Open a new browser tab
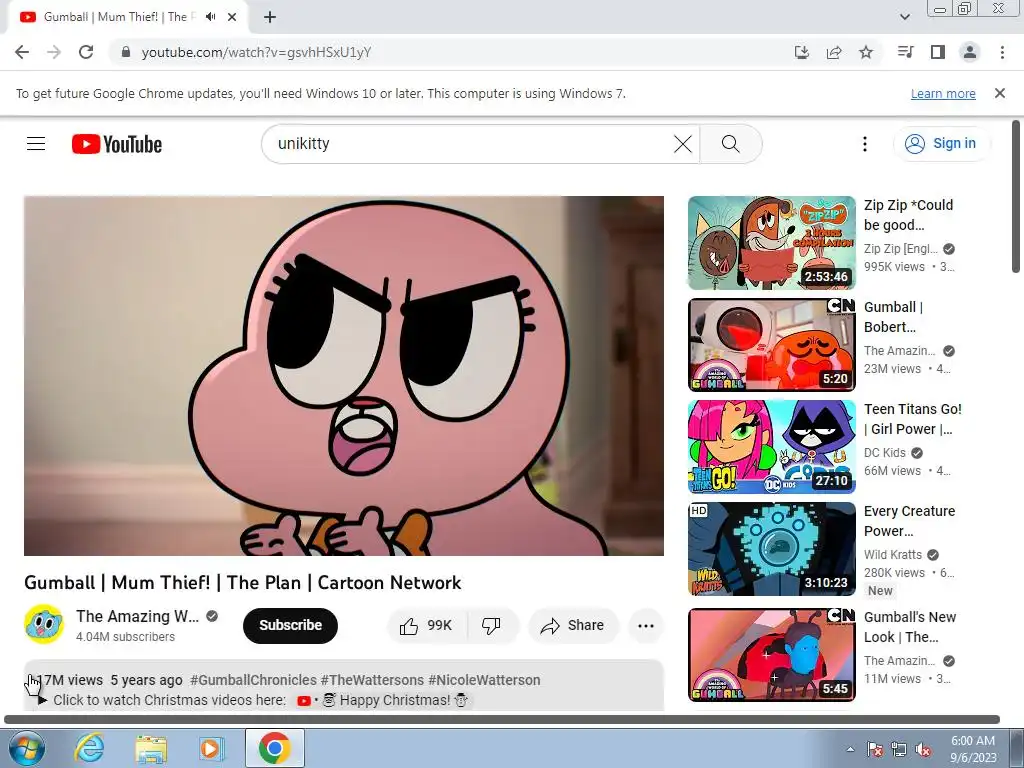 click(270, 17)
